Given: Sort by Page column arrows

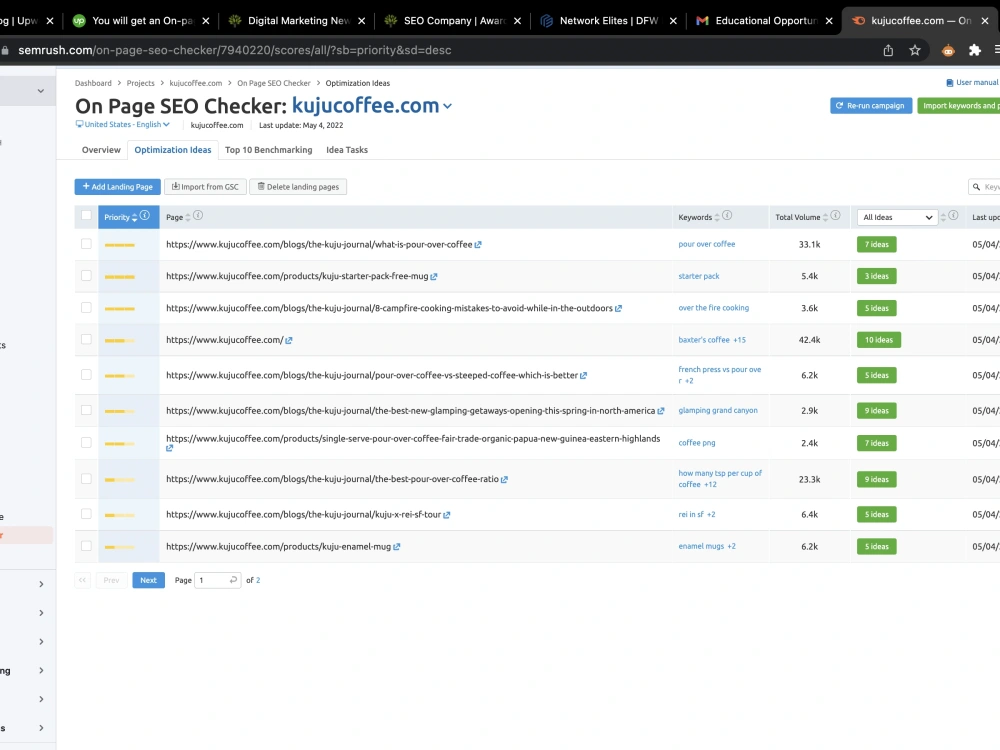Looking at the screenshot, I should [x=188, y=217].
